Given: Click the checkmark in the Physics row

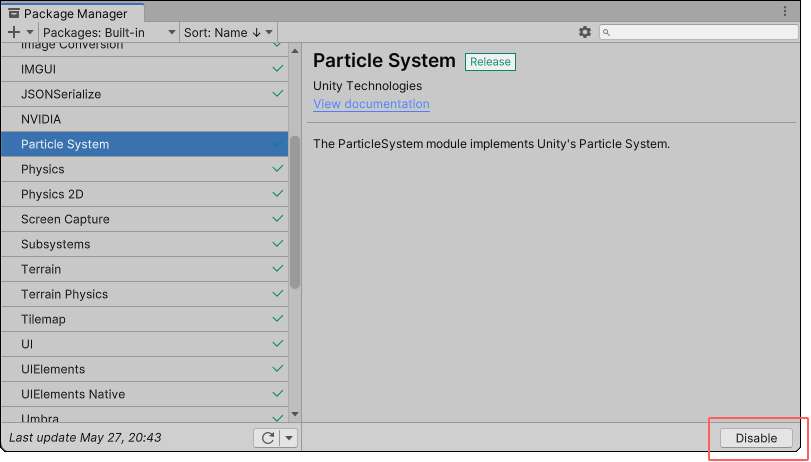Looking at the screenshot, I should point(278,168).
